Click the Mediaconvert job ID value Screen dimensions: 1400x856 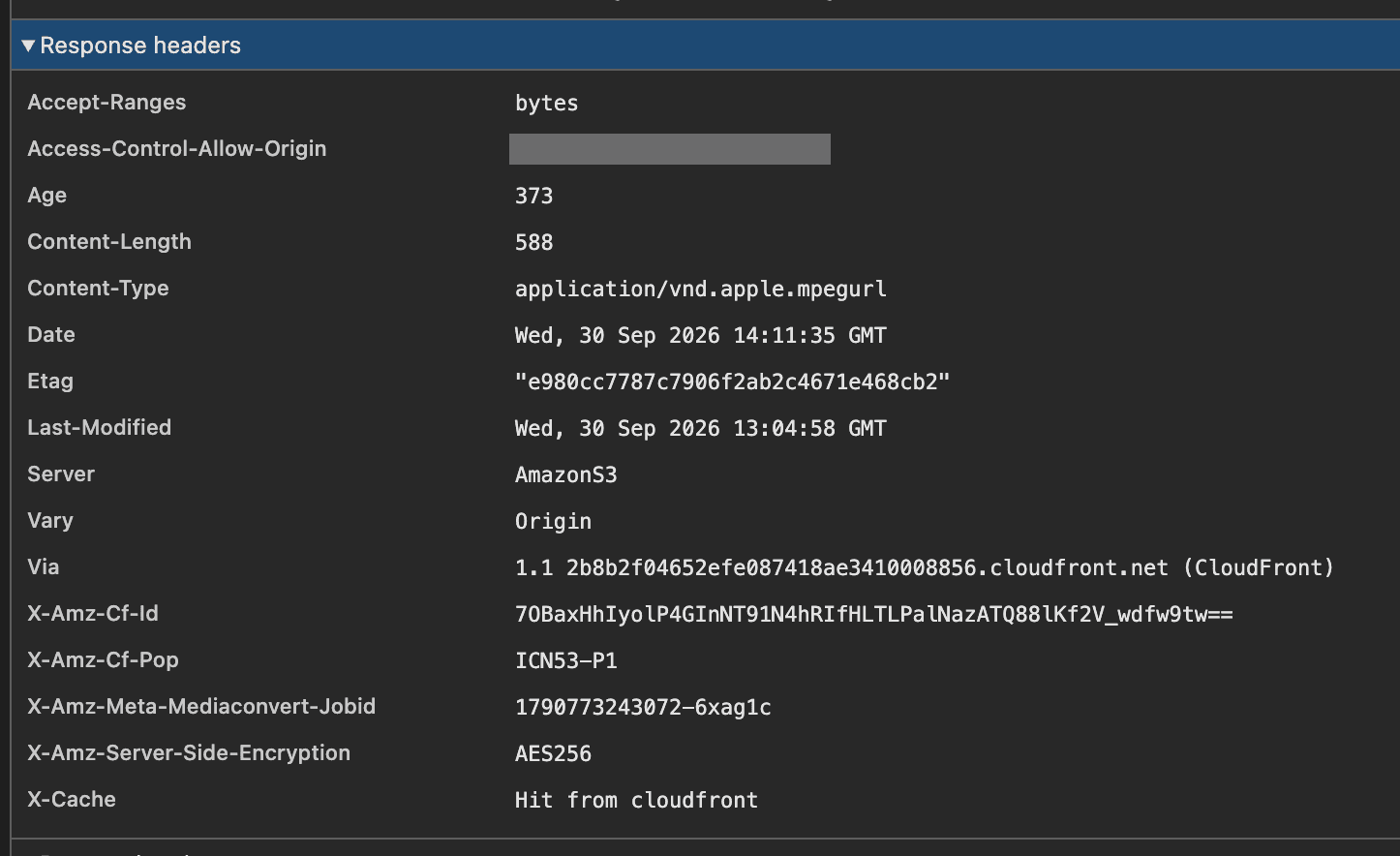tap(643, 707)
